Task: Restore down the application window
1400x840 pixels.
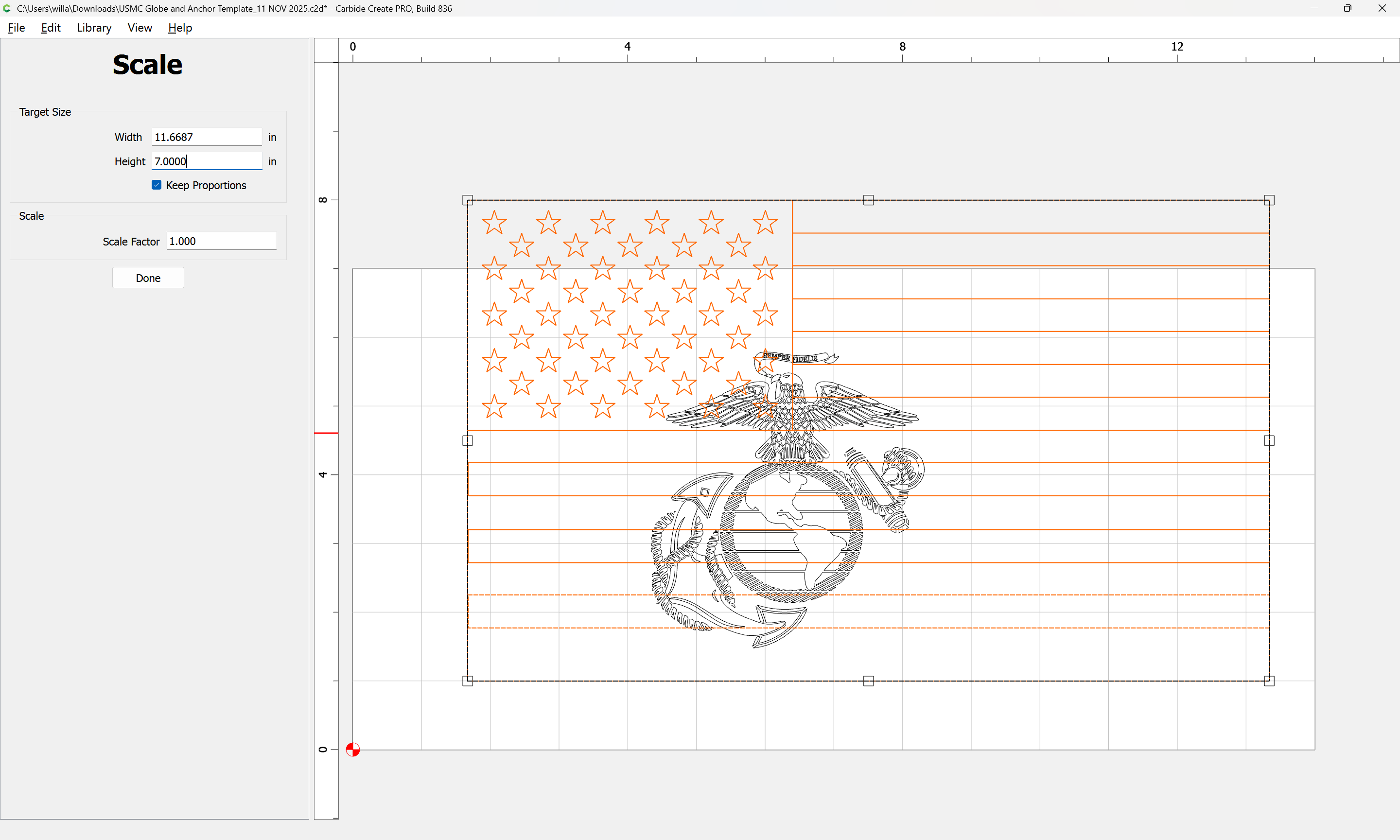Action: [x=1347, y=8]
